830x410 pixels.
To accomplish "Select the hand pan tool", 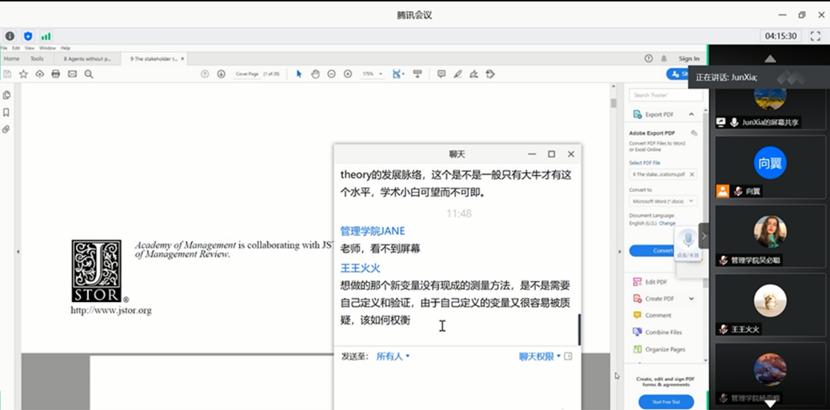I will tap(315, 74).
